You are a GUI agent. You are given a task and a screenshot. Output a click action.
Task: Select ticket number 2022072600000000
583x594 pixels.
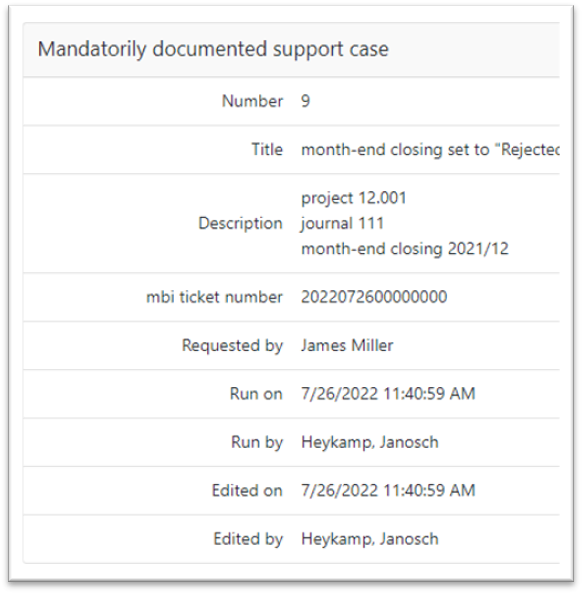coord(374,297)
